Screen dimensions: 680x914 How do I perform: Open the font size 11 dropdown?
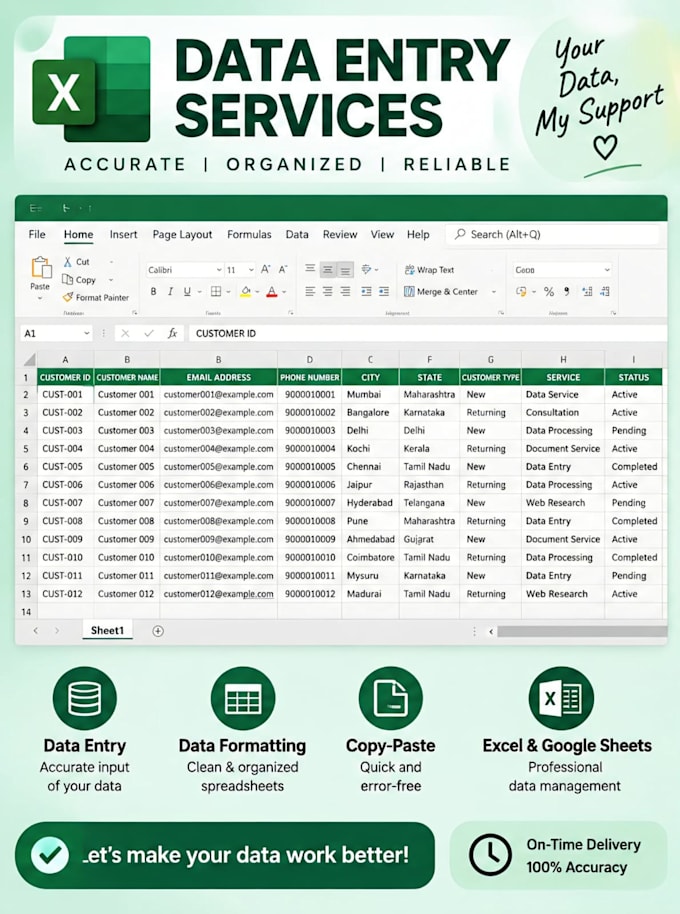click(x=251, y=270)
